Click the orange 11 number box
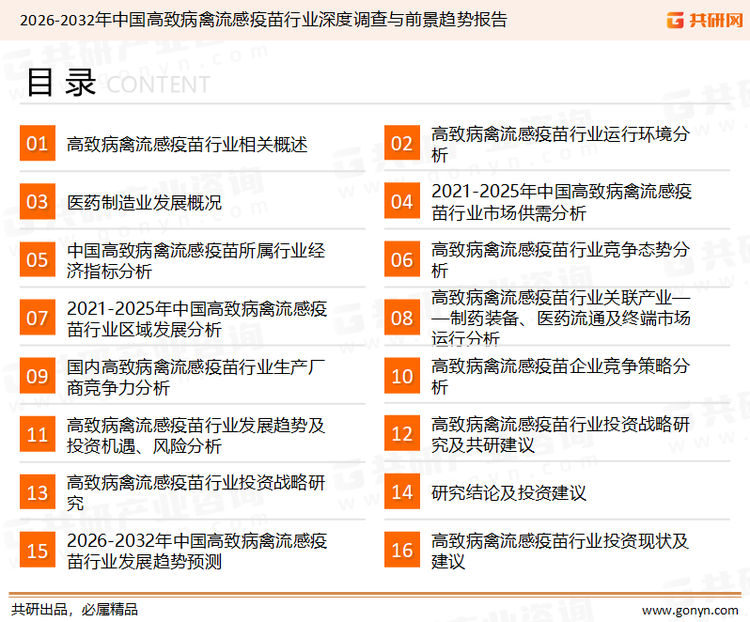 [37, 434]
